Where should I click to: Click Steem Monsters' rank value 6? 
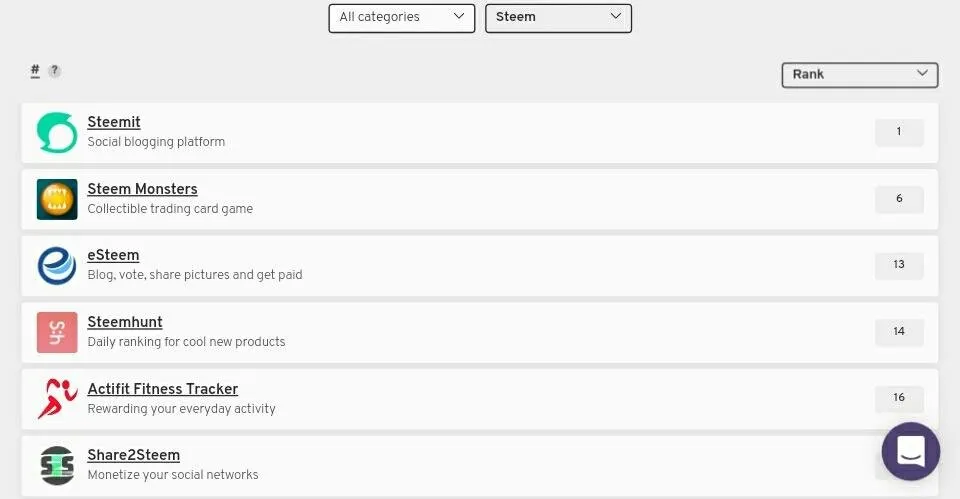tap(899, 199)
